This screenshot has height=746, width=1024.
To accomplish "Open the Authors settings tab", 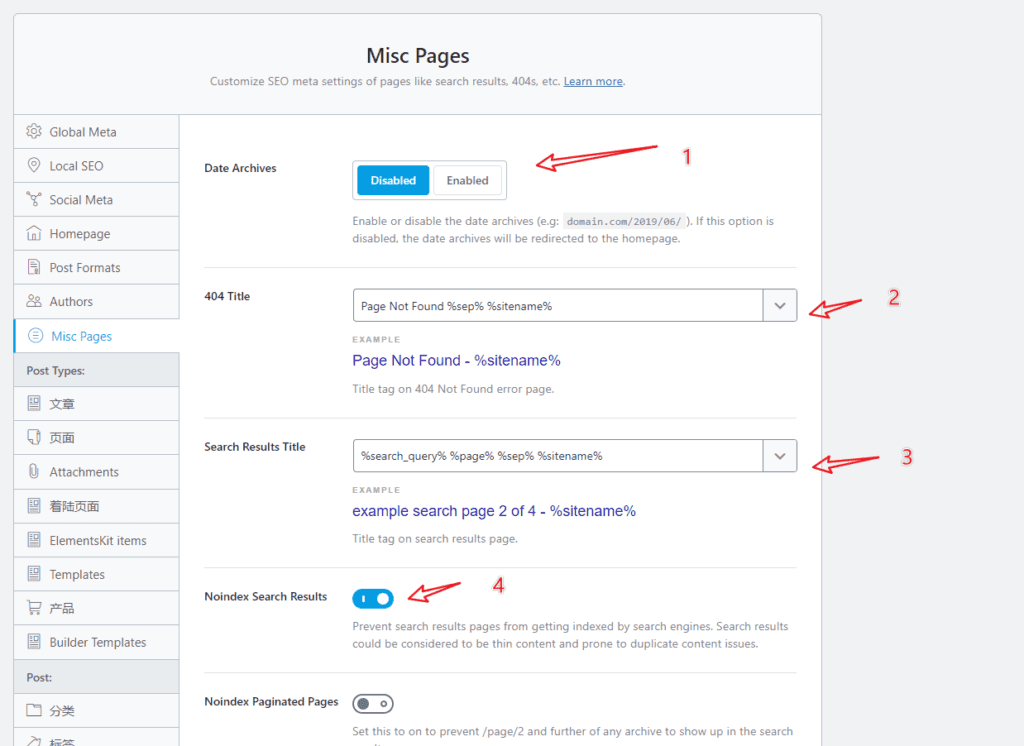I will pyautogui.click(x=97, y=302).
